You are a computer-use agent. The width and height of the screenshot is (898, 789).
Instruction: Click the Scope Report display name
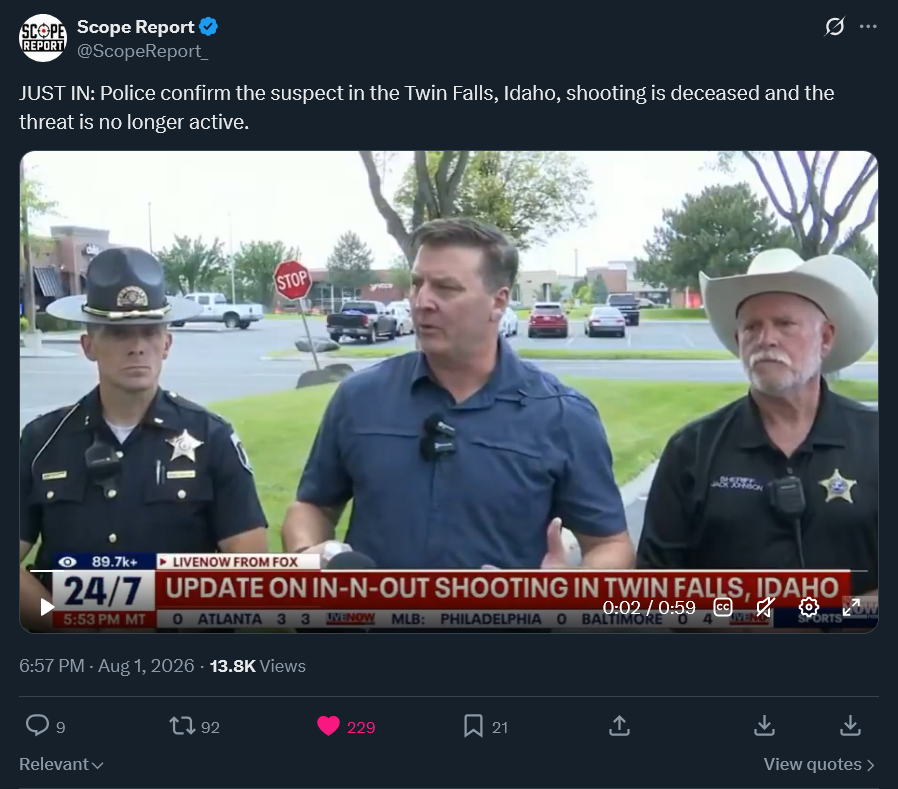coord(136,27)
